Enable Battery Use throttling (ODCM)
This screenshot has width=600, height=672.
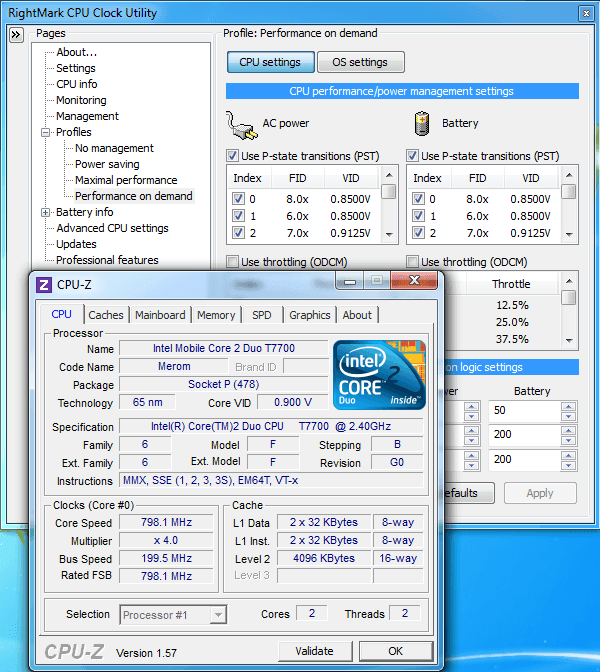[412, 261]
